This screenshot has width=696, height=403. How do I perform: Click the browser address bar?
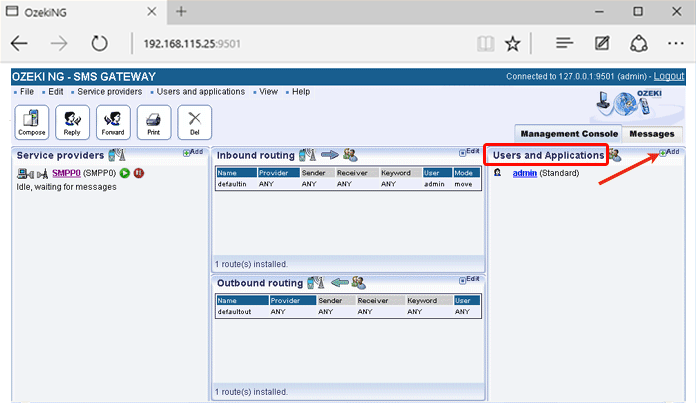[300, 44]
